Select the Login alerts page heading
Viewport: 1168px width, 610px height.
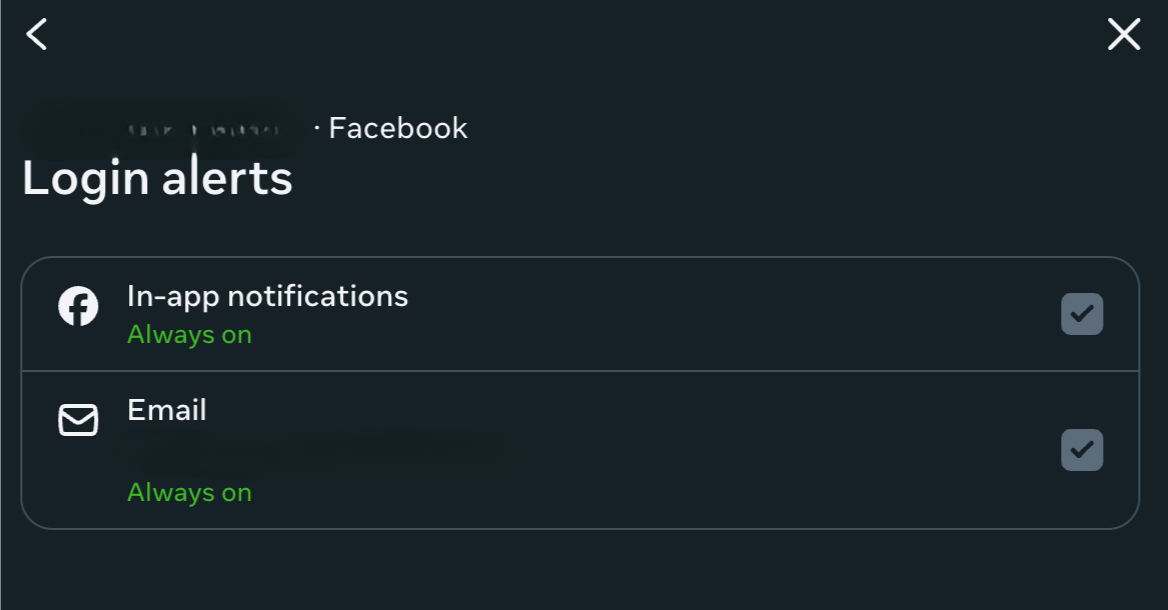pyautogui.click(x=156, y=178)
